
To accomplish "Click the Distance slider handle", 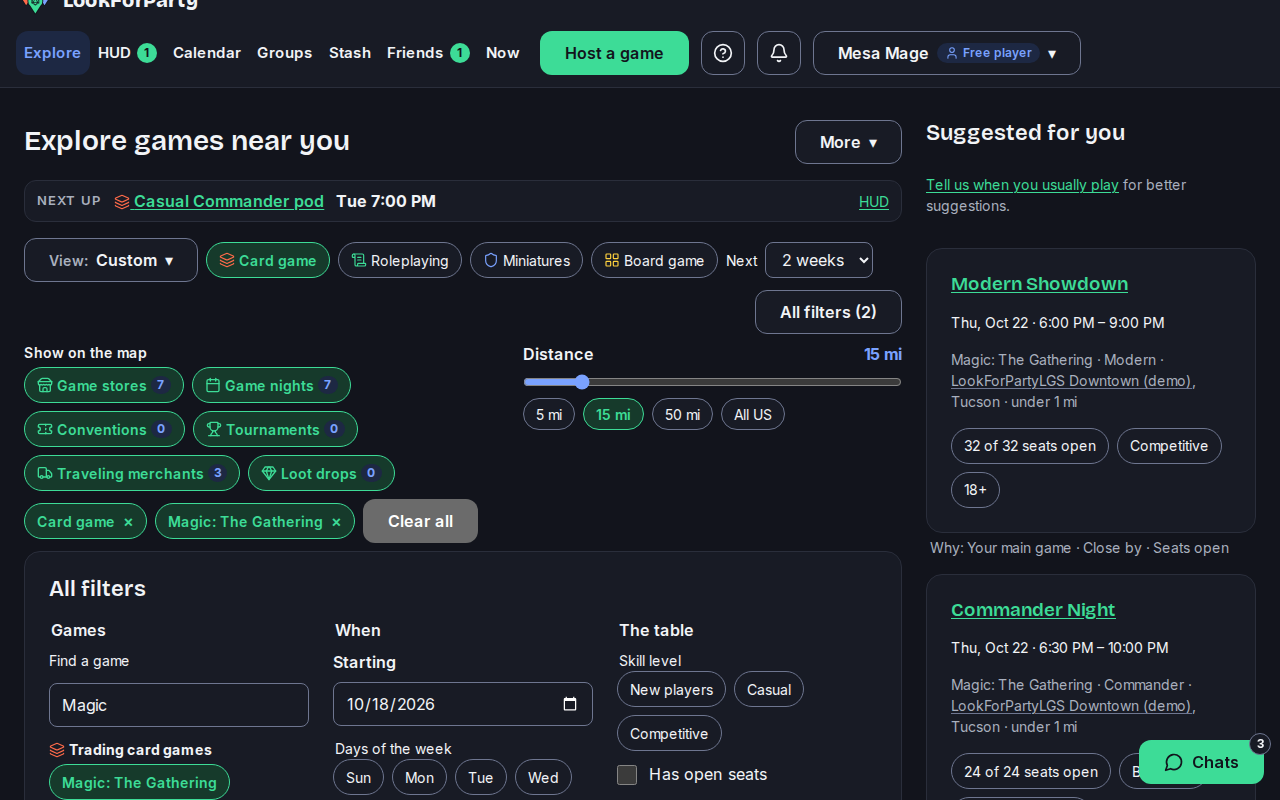I will [x=582, y=382].
